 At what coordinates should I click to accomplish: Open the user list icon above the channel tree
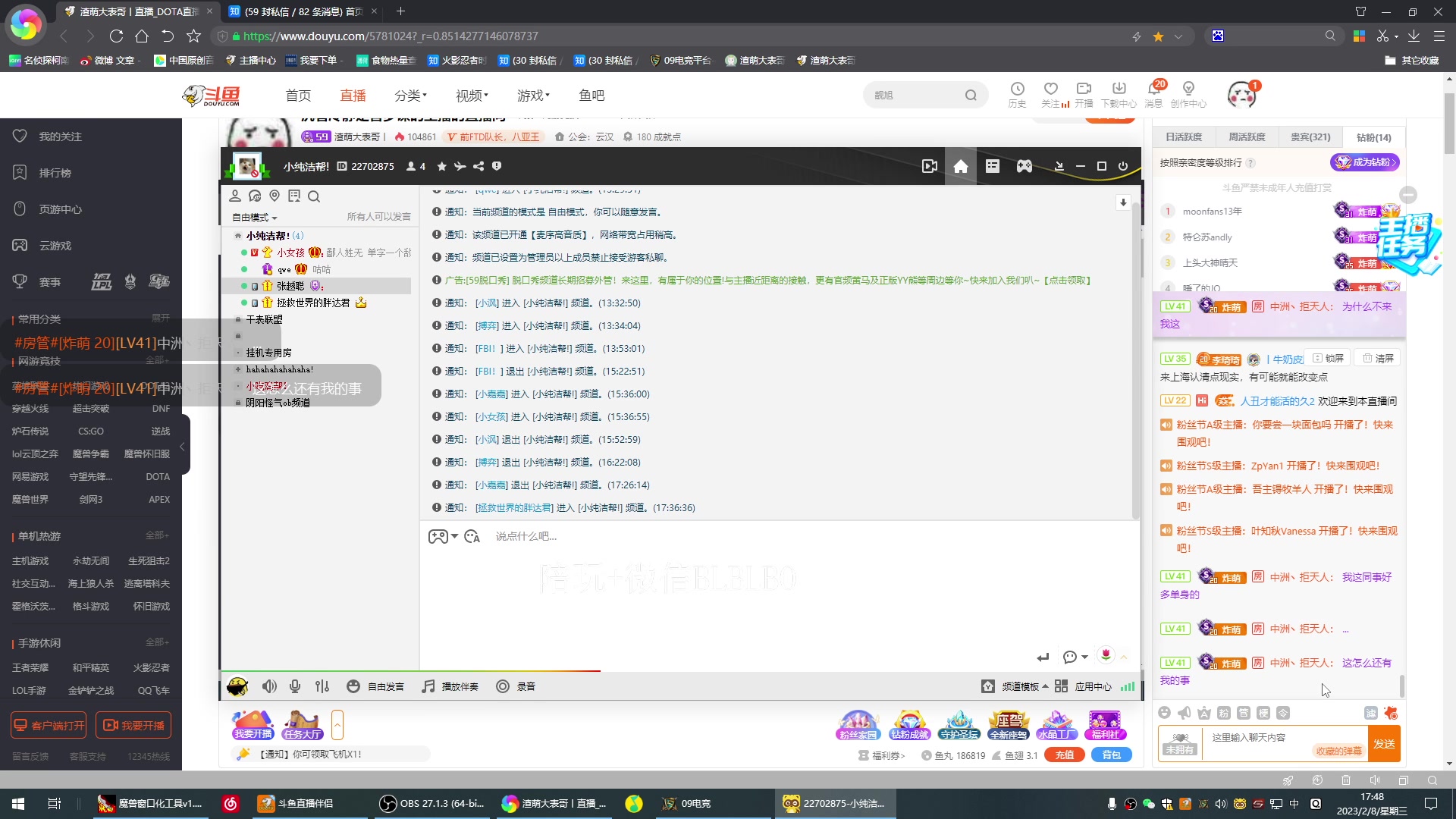235,196
